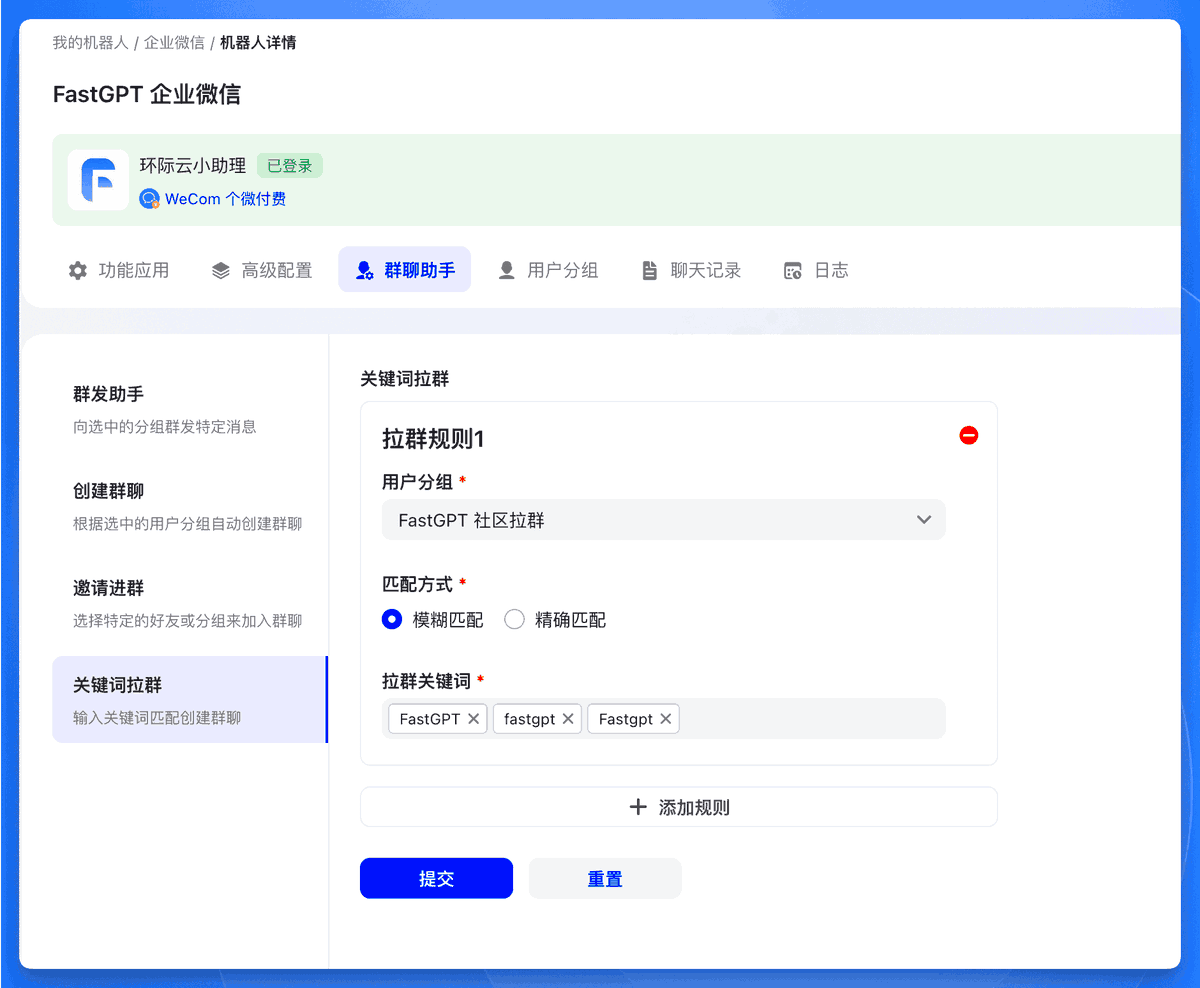
Task: Click the 重置 button
Action: tap(605, 878)
